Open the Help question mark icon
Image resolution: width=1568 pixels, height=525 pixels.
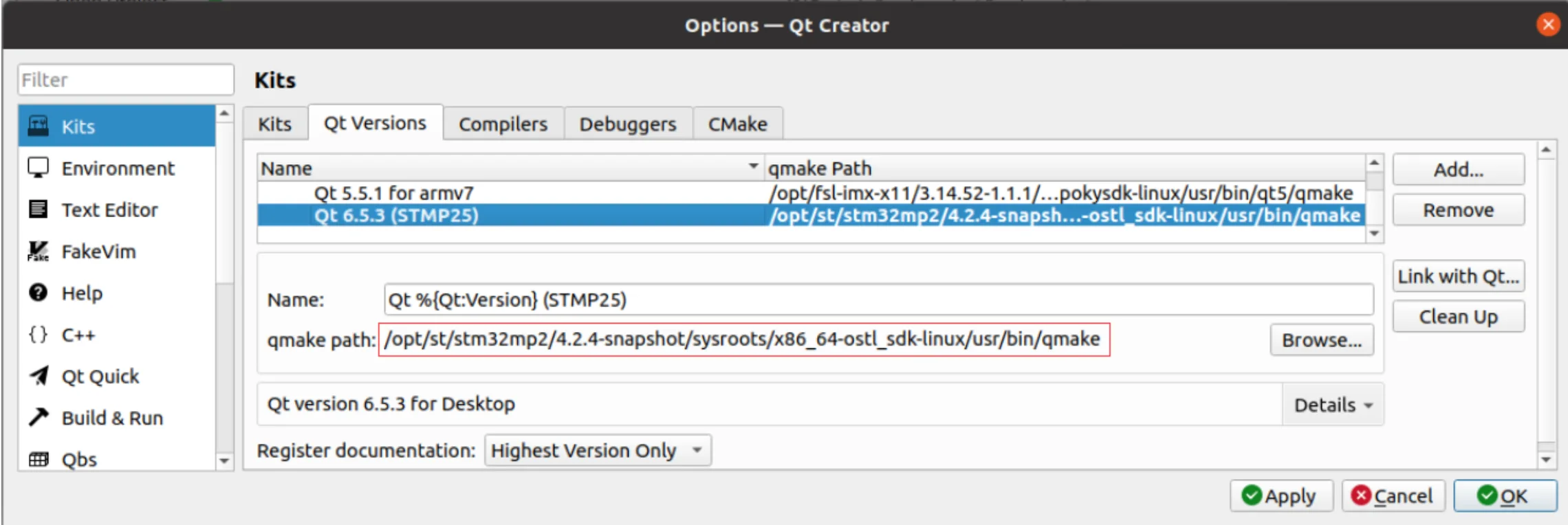(39, 293)
